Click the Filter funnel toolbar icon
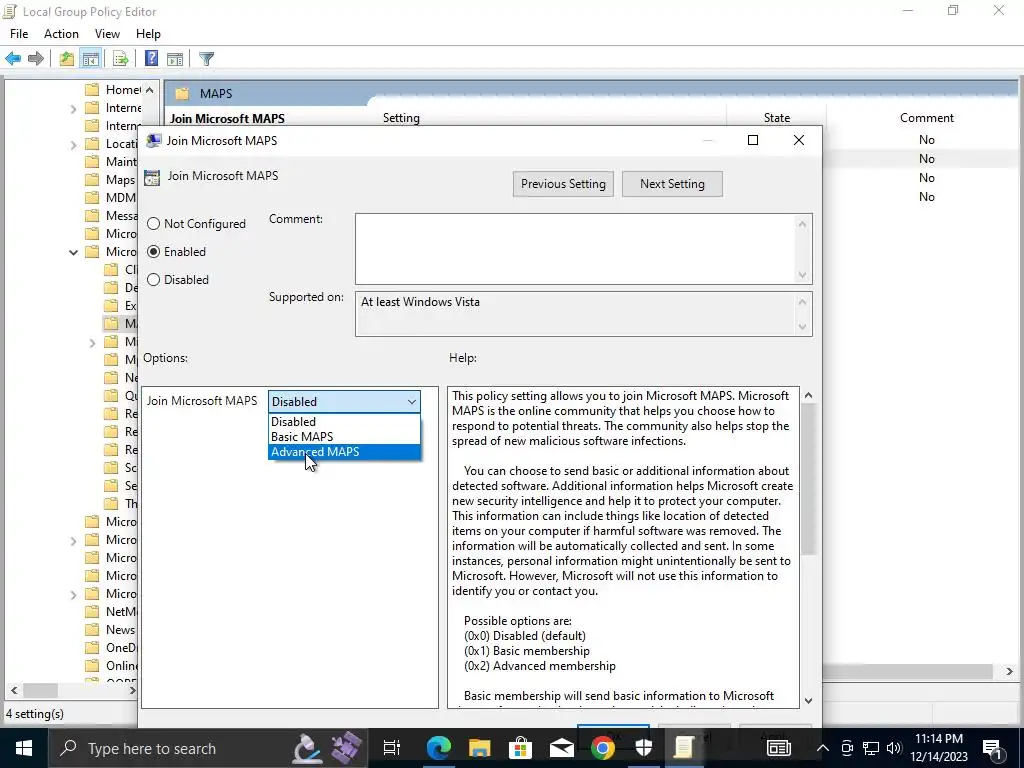This screenshot has width=1024, height=768. (x=206, y=59)
